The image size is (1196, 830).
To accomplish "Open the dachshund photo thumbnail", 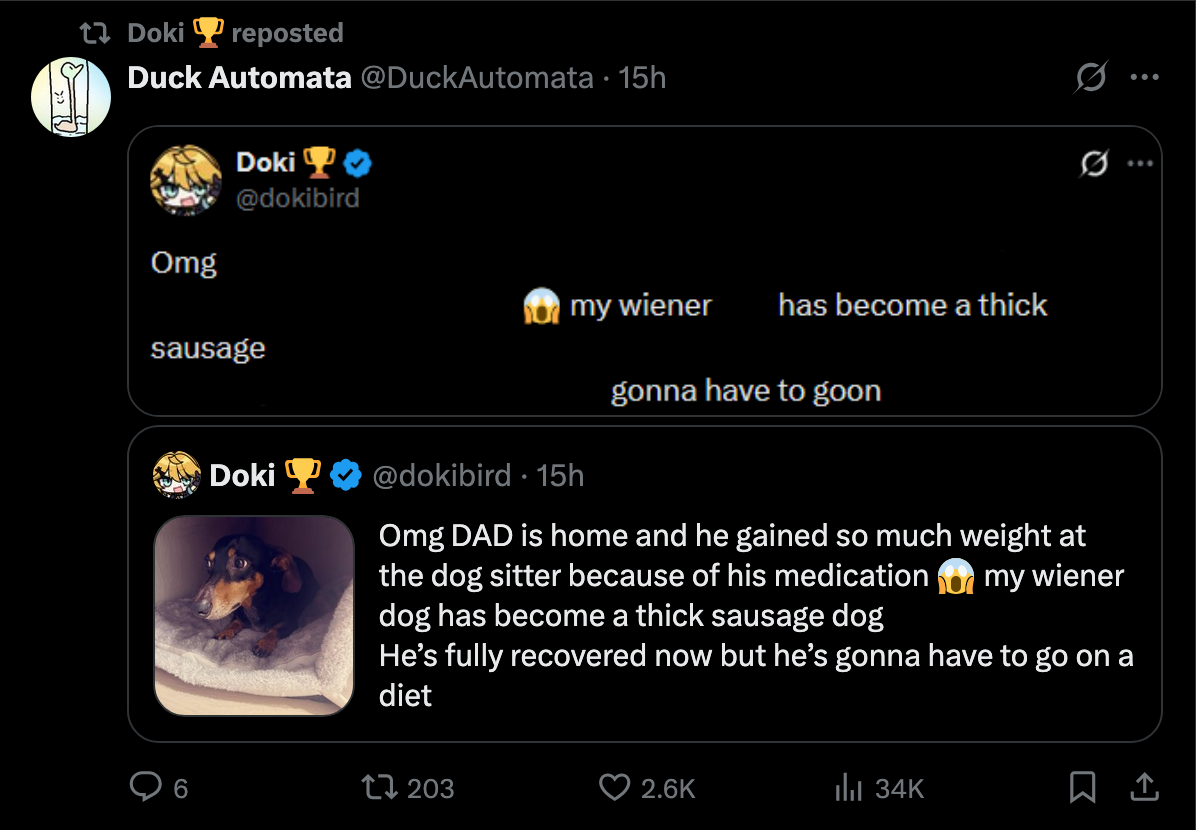I will click(x=254, y=615).
